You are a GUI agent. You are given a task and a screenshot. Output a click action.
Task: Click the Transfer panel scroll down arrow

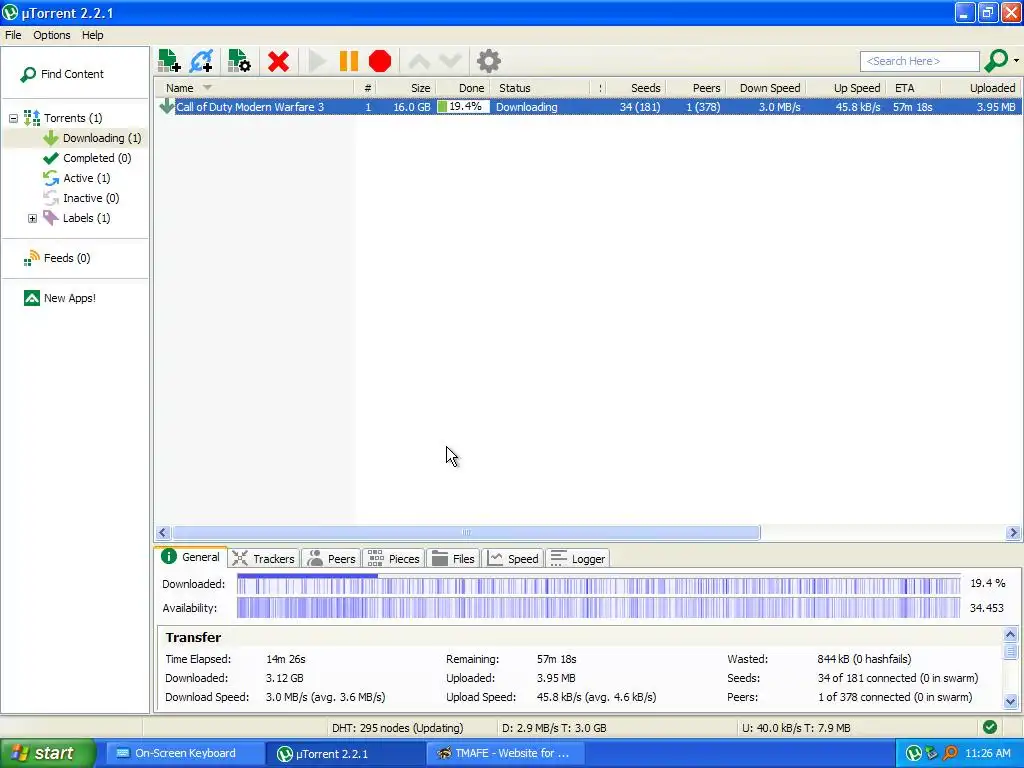click(1010, 702)
